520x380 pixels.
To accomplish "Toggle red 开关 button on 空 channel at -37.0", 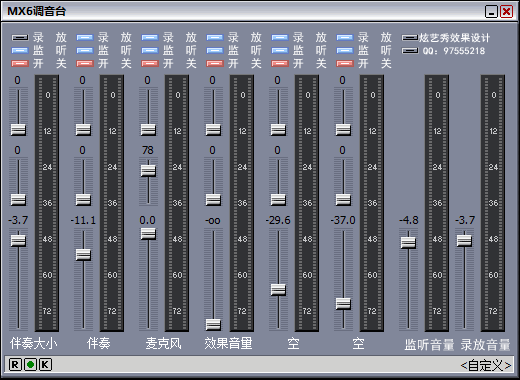I will click(345, 63).
